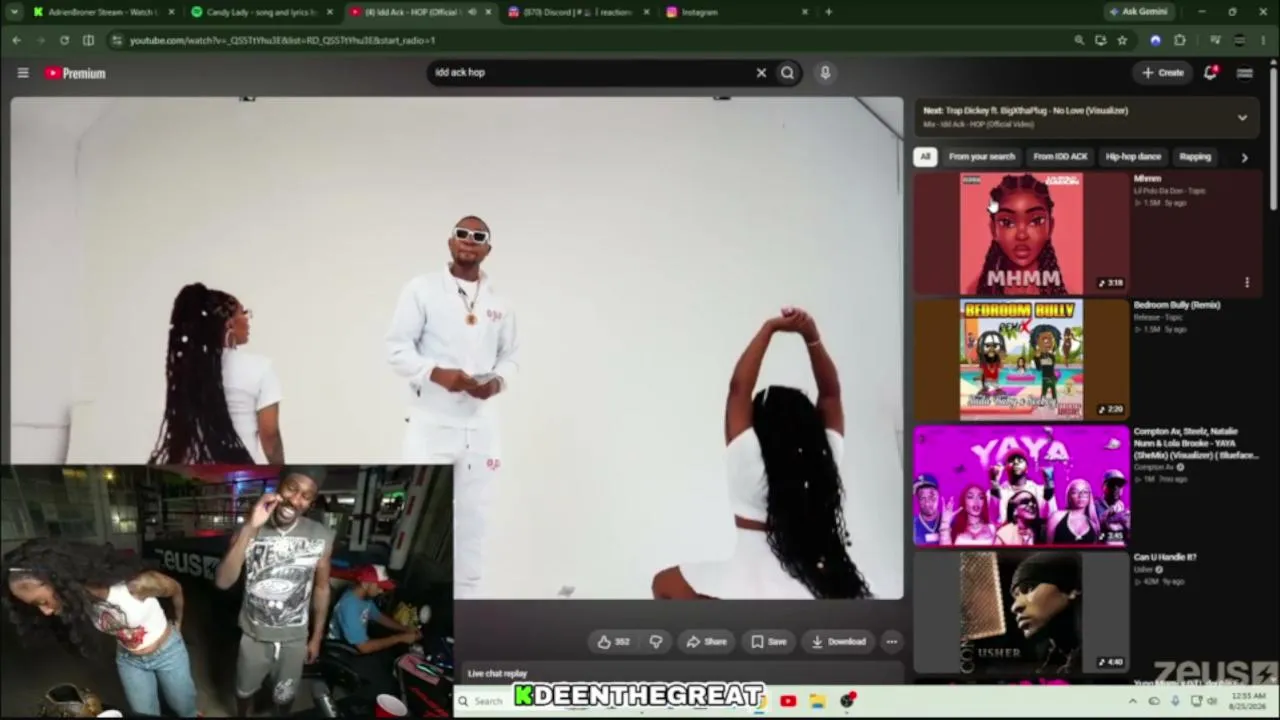Select the 'From your search' filter chip
The image size is (1280, 720).
click(981, 156)
